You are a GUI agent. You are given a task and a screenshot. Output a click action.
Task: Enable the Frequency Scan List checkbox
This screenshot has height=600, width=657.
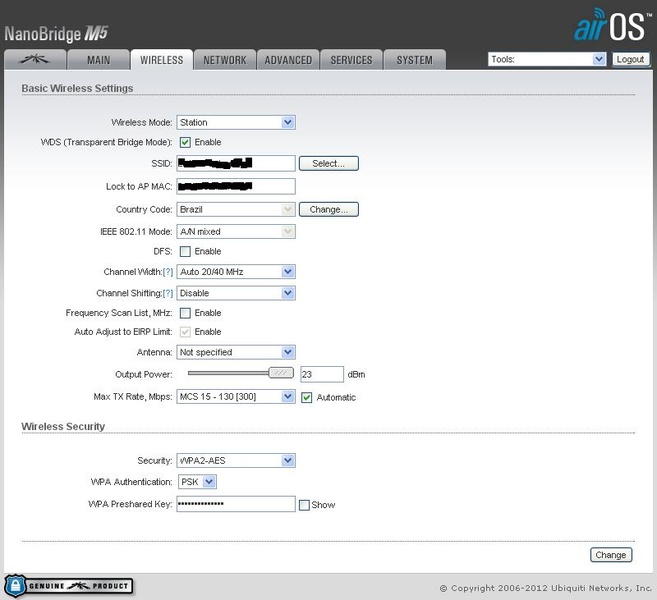[185, 313]
